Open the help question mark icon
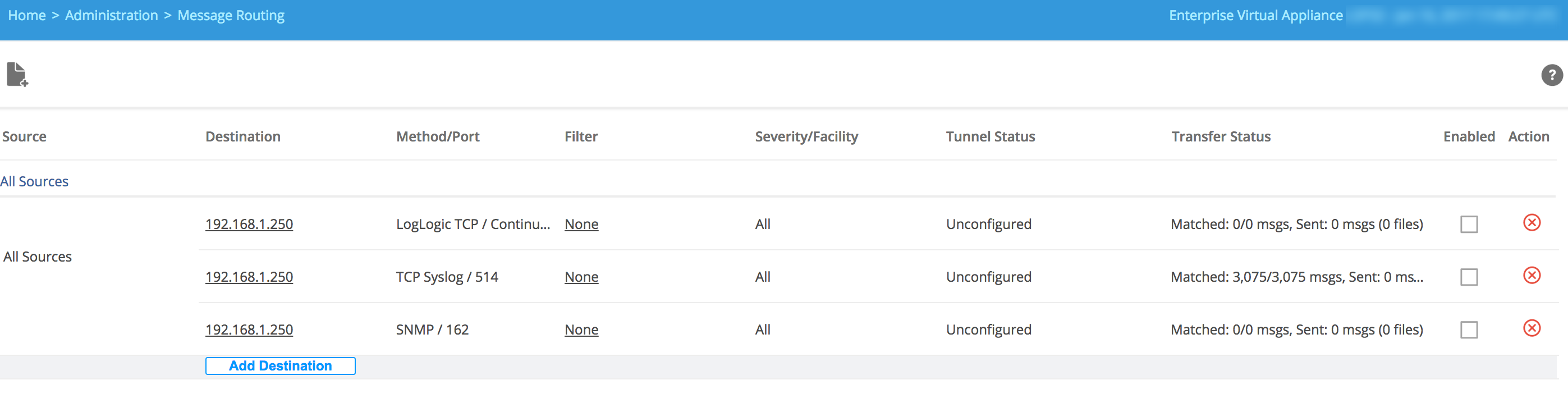Image resolution: width=1568 pixels, height=412 pixels. tap(1551, 75)
